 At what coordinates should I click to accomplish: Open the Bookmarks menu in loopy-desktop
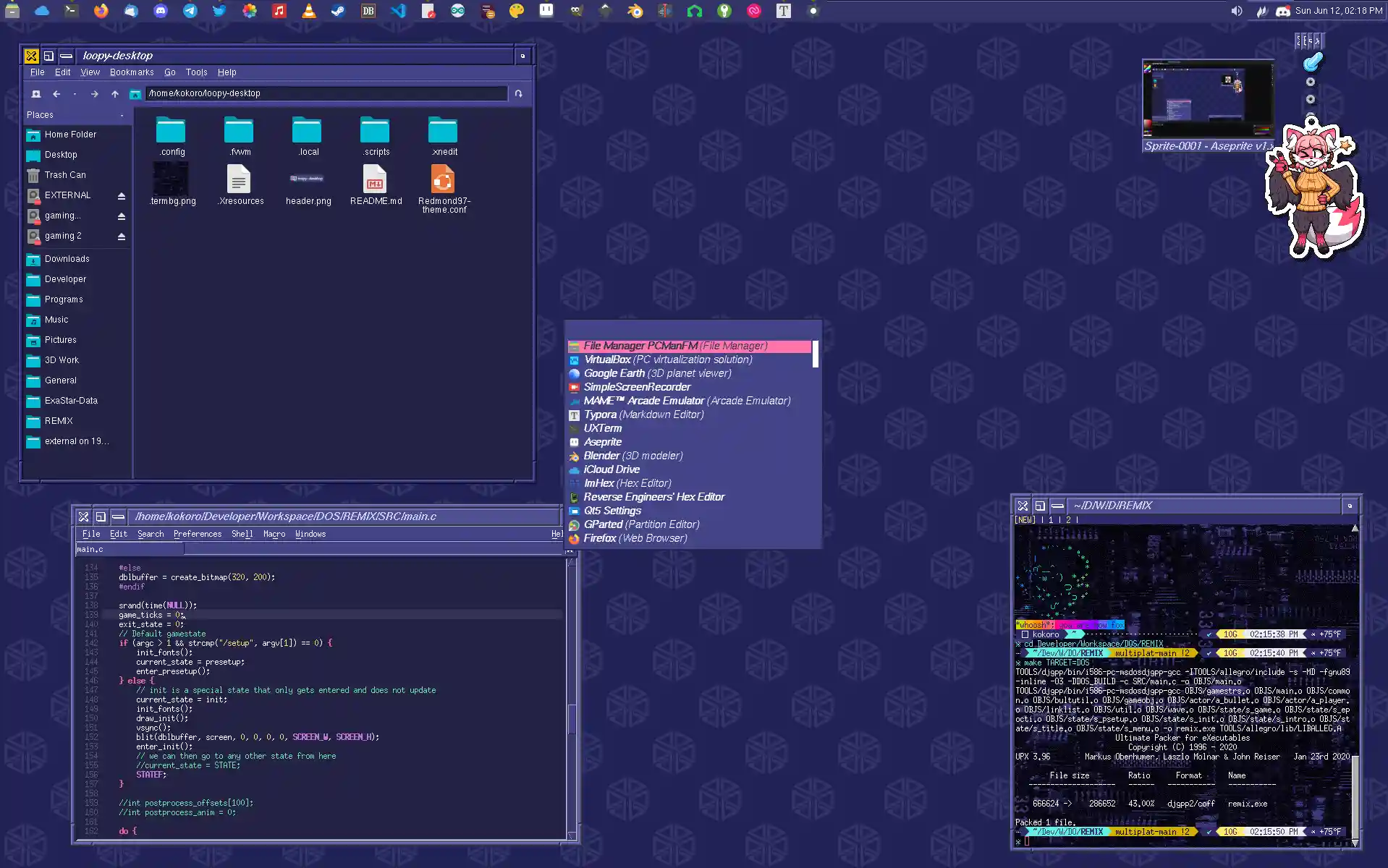(132, 72)
